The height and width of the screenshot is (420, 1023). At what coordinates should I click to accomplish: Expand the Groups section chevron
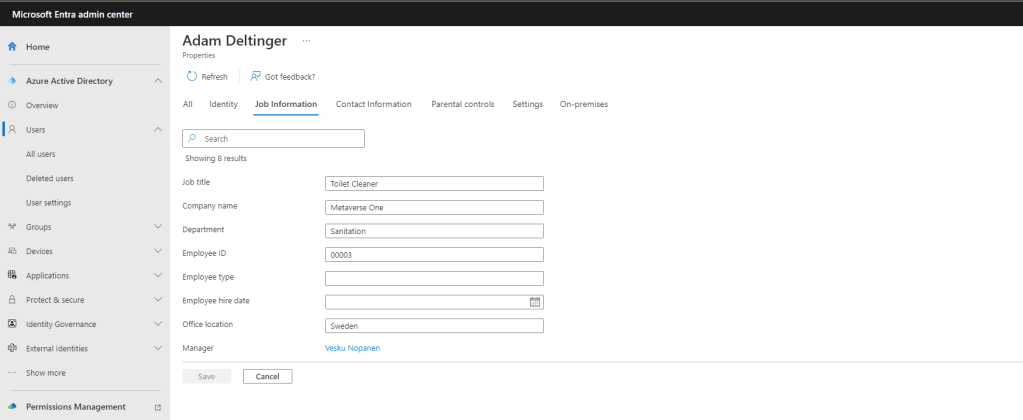click(x=158, y=227)
